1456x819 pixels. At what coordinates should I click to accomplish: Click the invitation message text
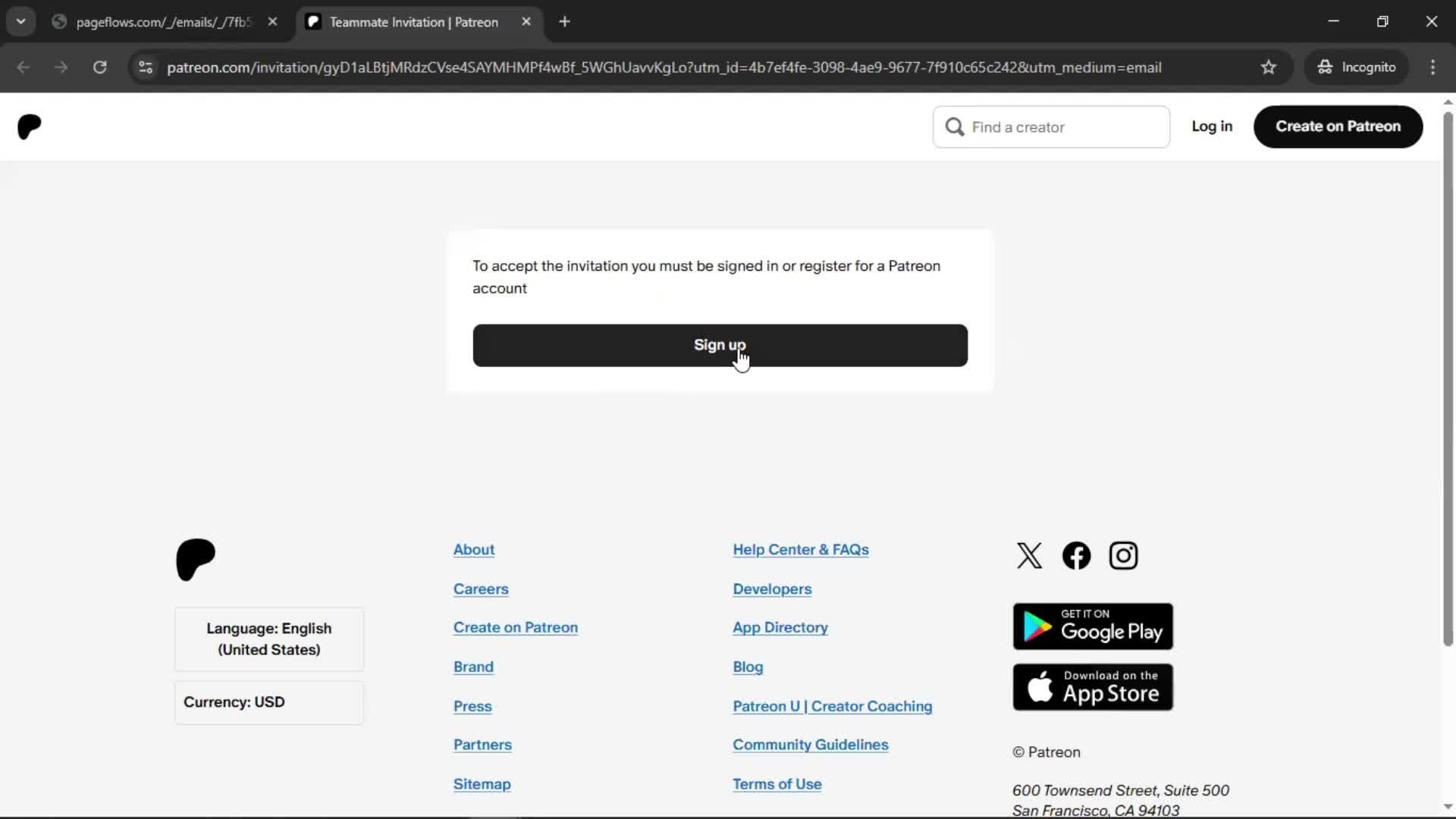(x=706, y=278)
